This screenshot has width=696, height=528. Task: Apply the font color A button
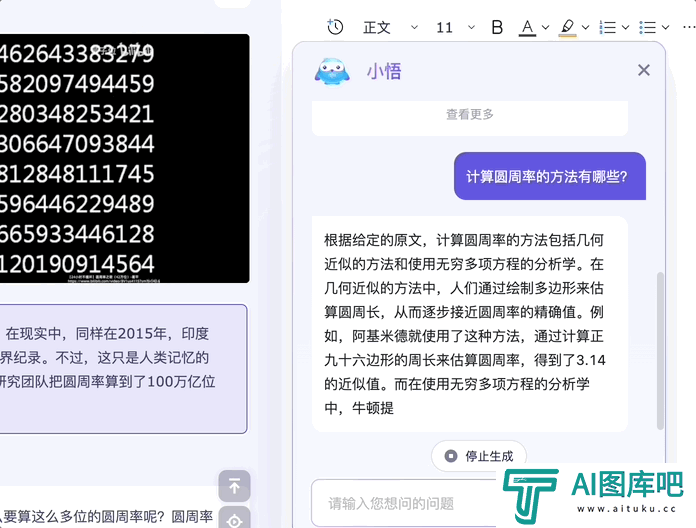pos(527,28)
